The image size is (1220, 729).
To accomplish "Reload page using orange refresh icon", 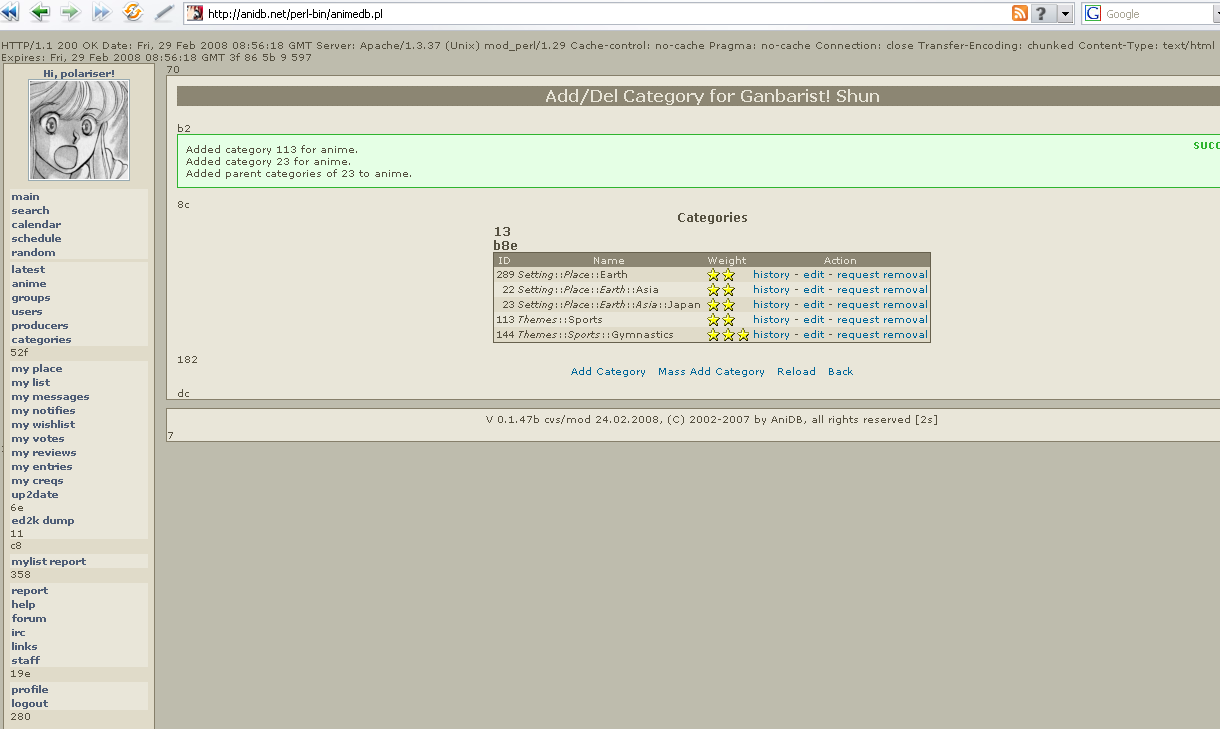I will 132,13.
